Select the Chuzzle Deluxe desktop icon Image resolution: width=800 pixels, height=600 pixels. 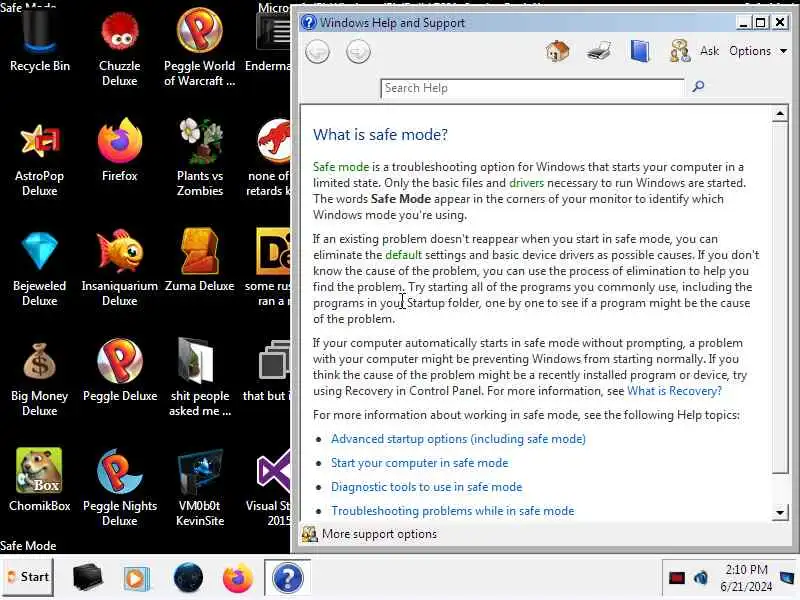[119, 48]
